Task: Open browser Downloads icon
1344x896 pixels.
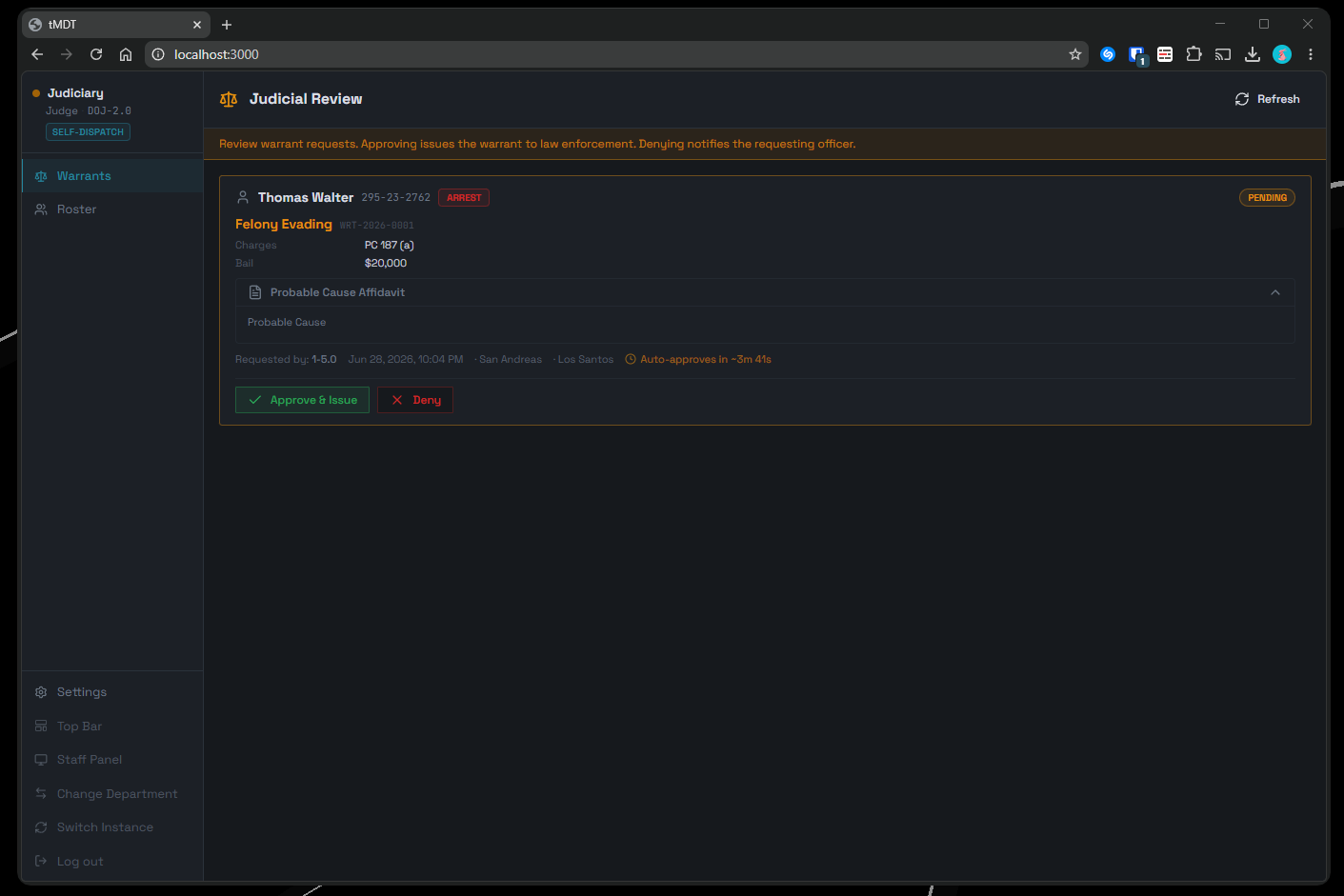Action: click(1253, 54)
